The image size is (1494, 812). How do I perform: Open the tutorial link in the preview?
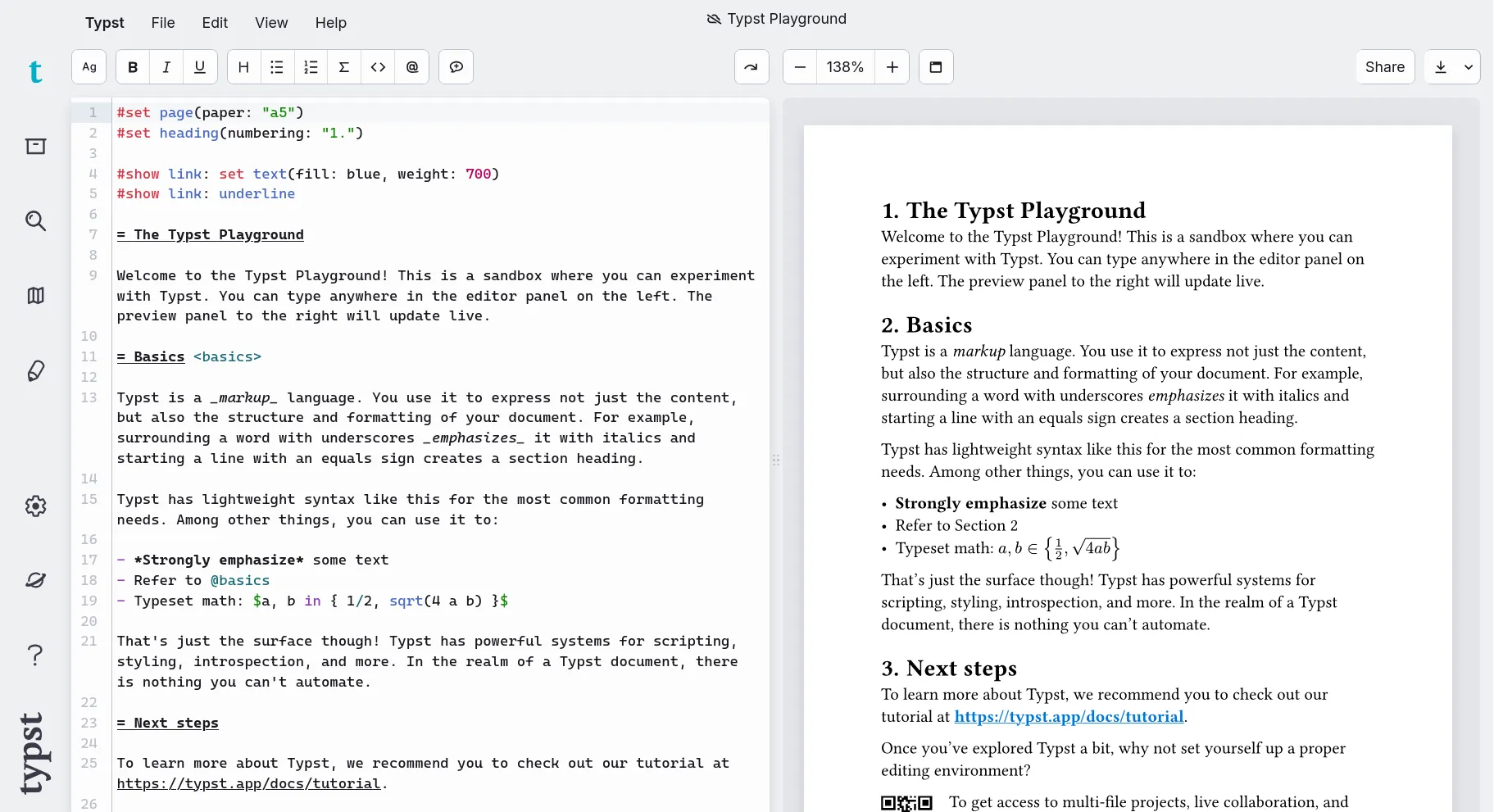pyautogui.click(x=1069, y=717)
